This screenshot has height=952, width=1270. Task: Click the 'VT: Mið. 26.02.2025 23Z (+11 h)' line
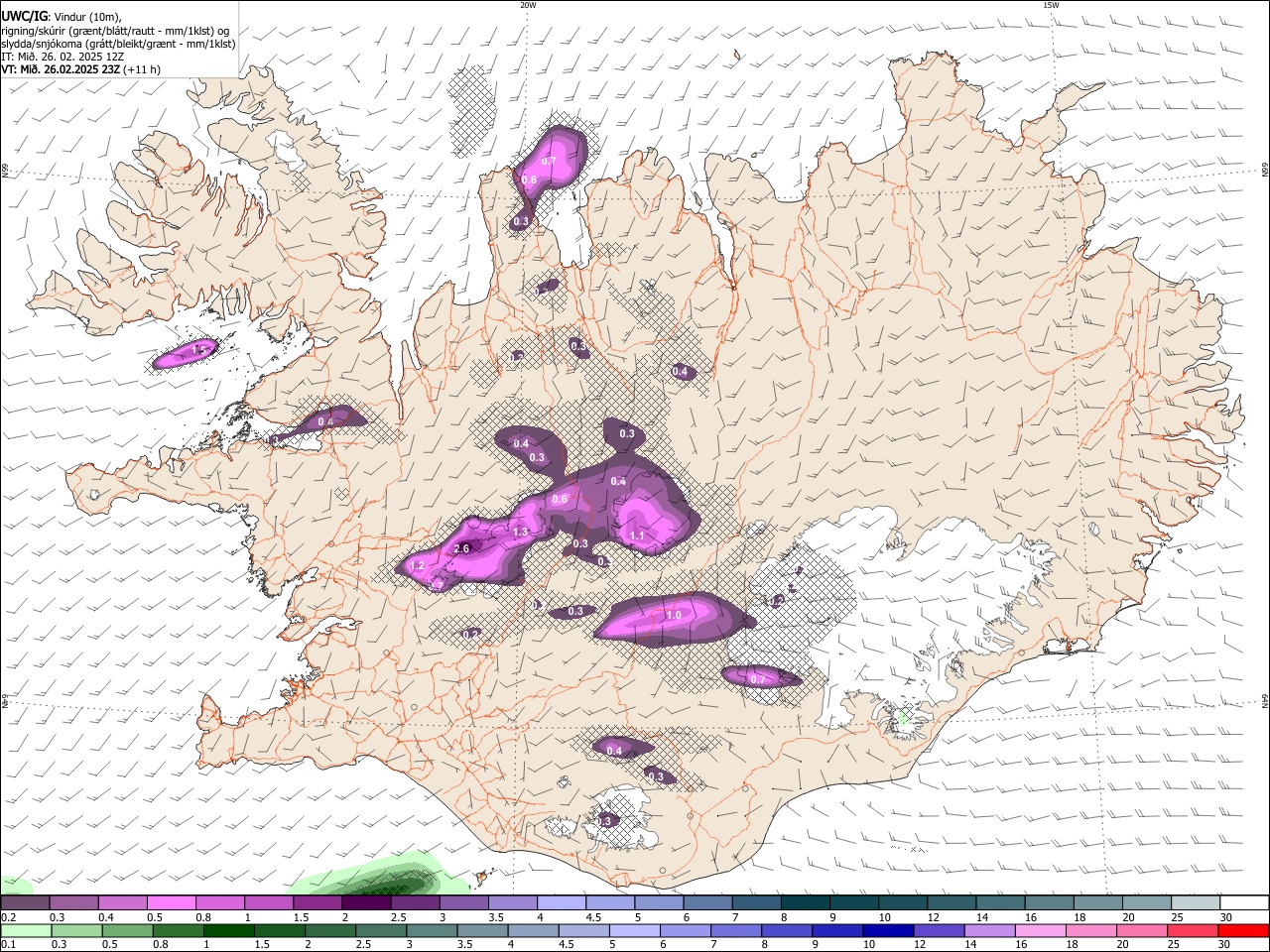80,69
